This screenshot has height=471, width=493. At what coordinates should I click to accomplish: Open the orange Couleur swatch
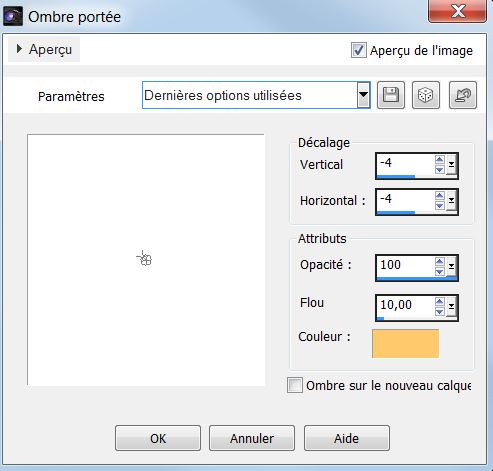tap(405, 344)
